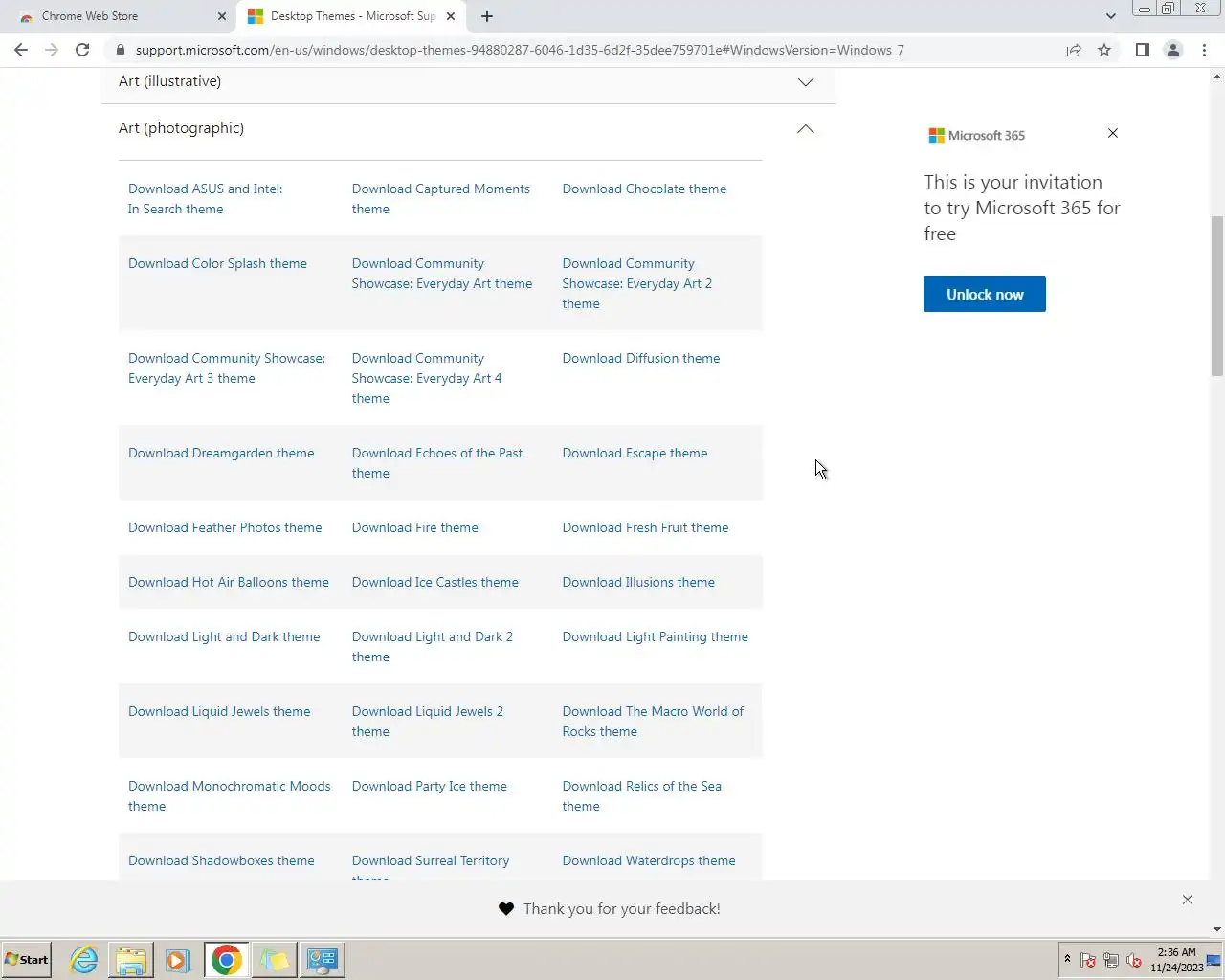
Task: Reload the page with the refresh icon
Action: [x=82, y=50]
